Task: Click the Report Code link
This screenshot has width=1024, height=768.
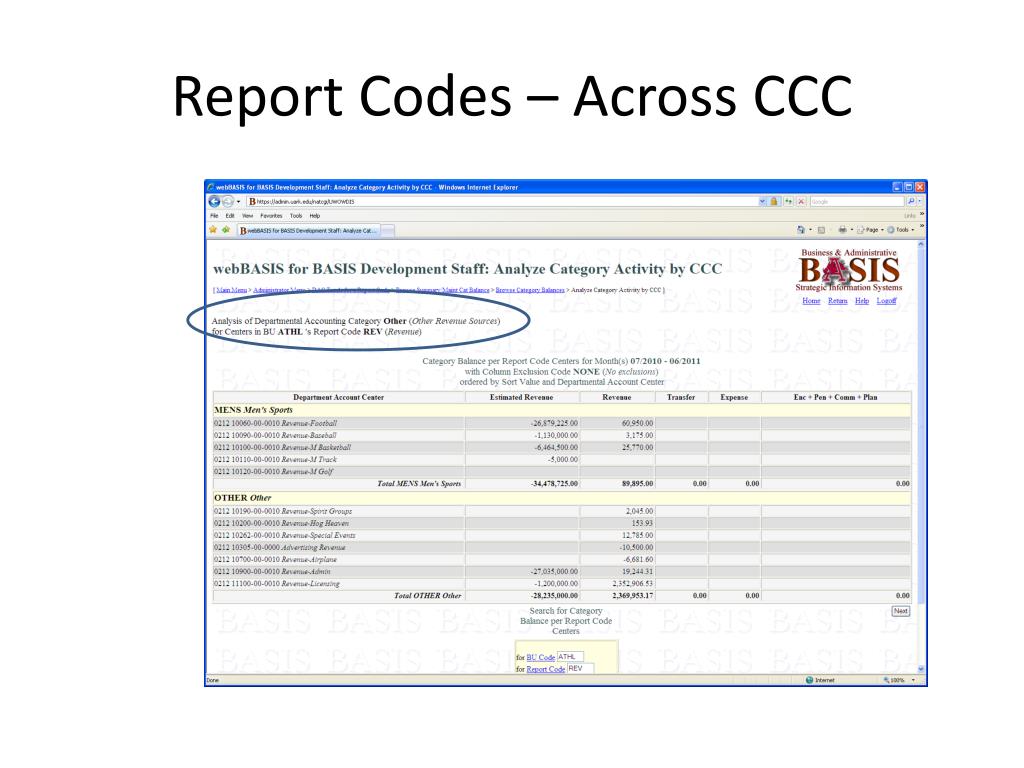Action: (x=545, y=669)
